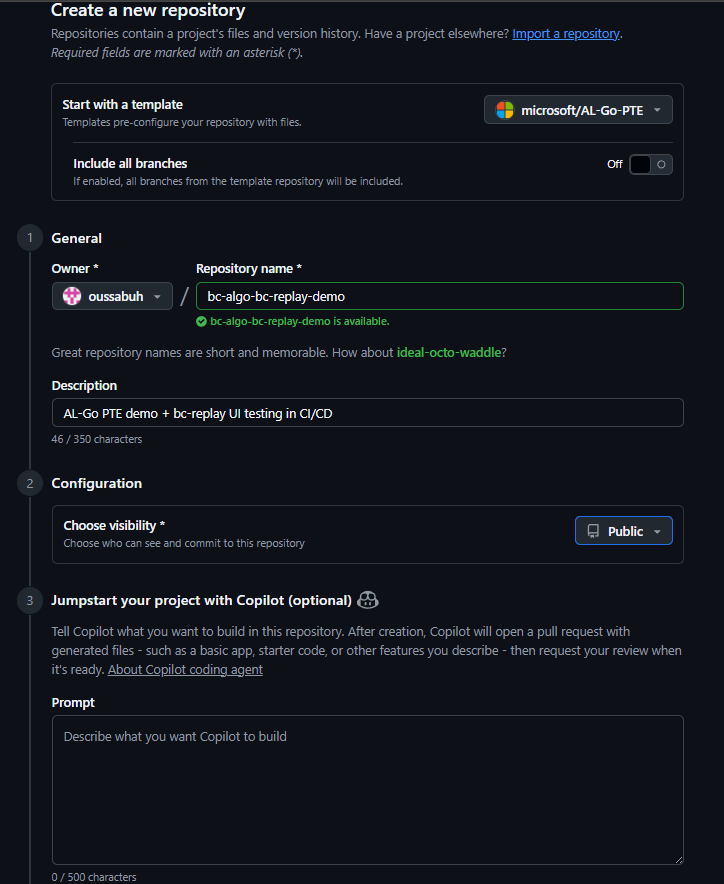Screen dimensions: 724x884
Task: Click the step 2 Configuration marker
Action: click(30, 483)
